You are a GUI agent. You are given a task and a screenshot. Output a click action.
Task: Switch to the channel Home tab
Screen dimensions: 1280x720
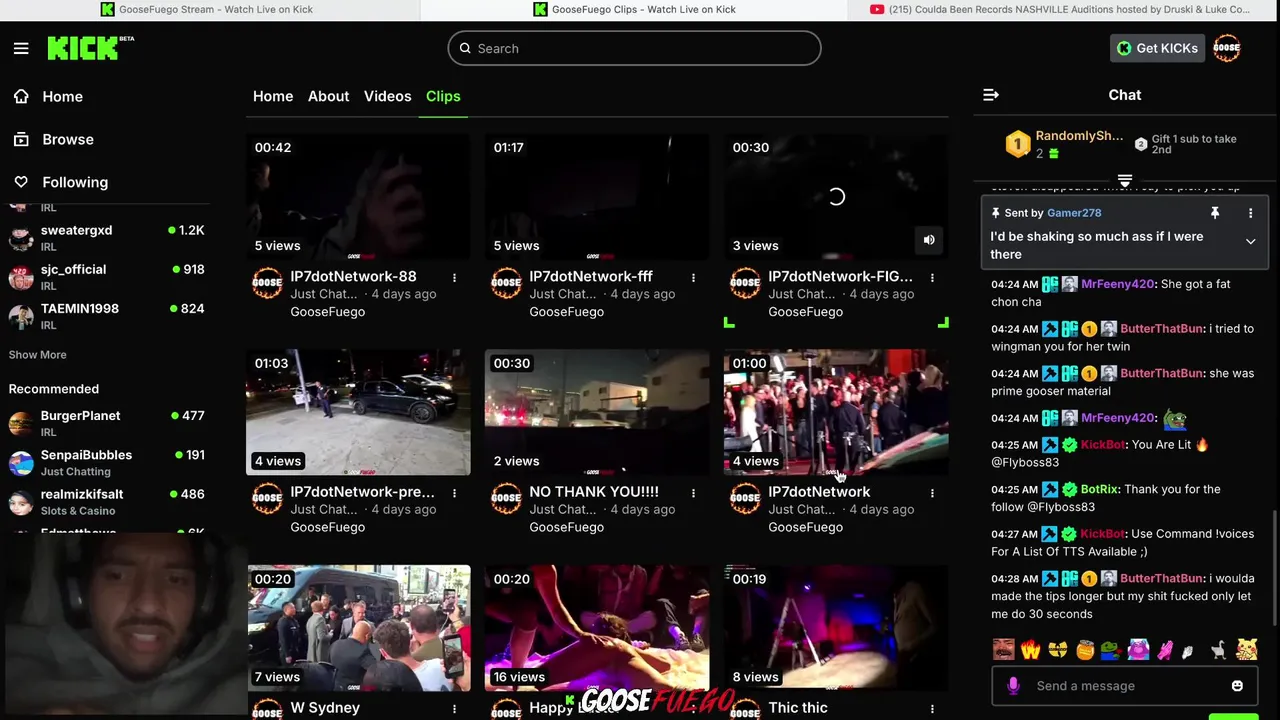(273, 96)
